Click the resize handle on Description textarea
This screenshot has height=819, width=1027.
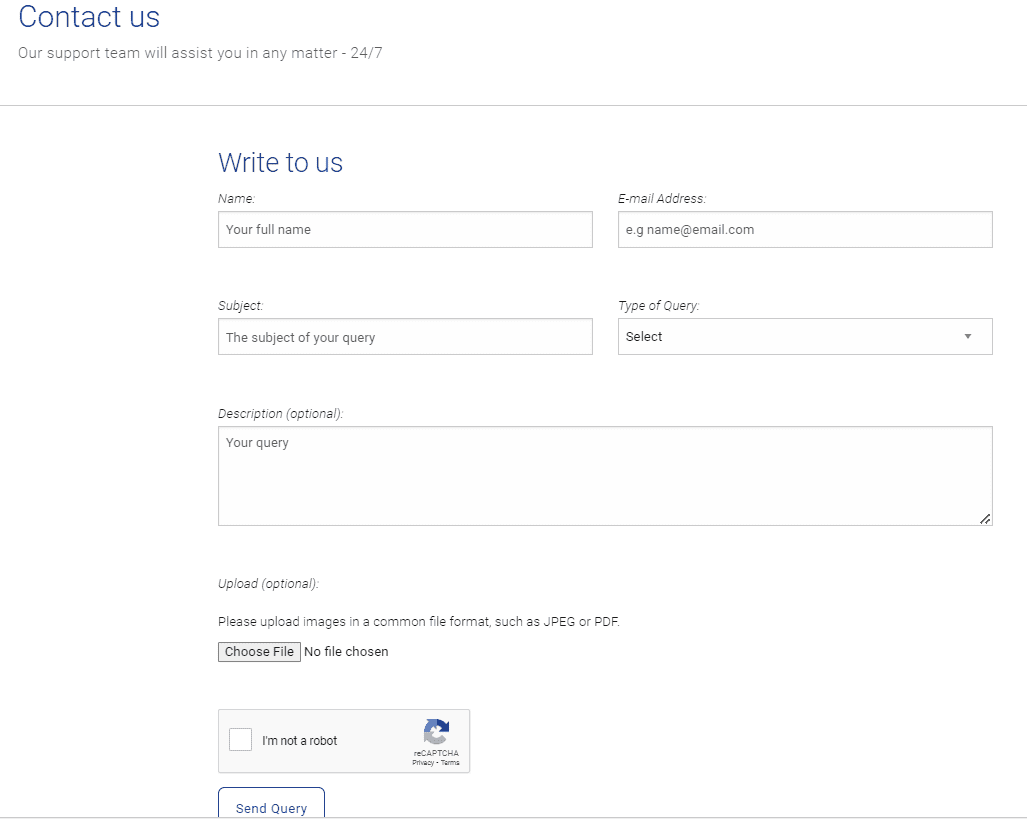point(986,520)
